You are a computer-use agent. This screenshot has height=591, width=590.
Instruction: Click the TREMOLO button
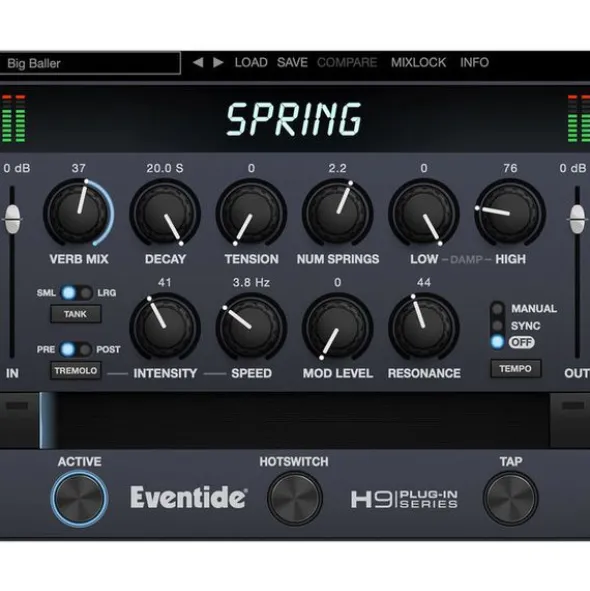pos(75,371)
